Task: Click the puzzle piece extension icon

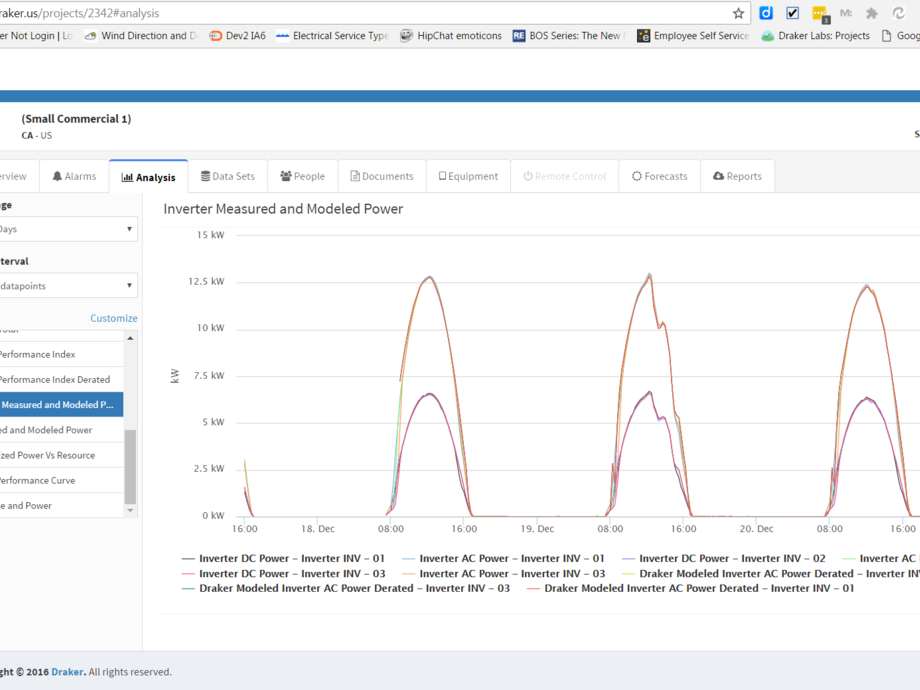Action: pos(872,13)
